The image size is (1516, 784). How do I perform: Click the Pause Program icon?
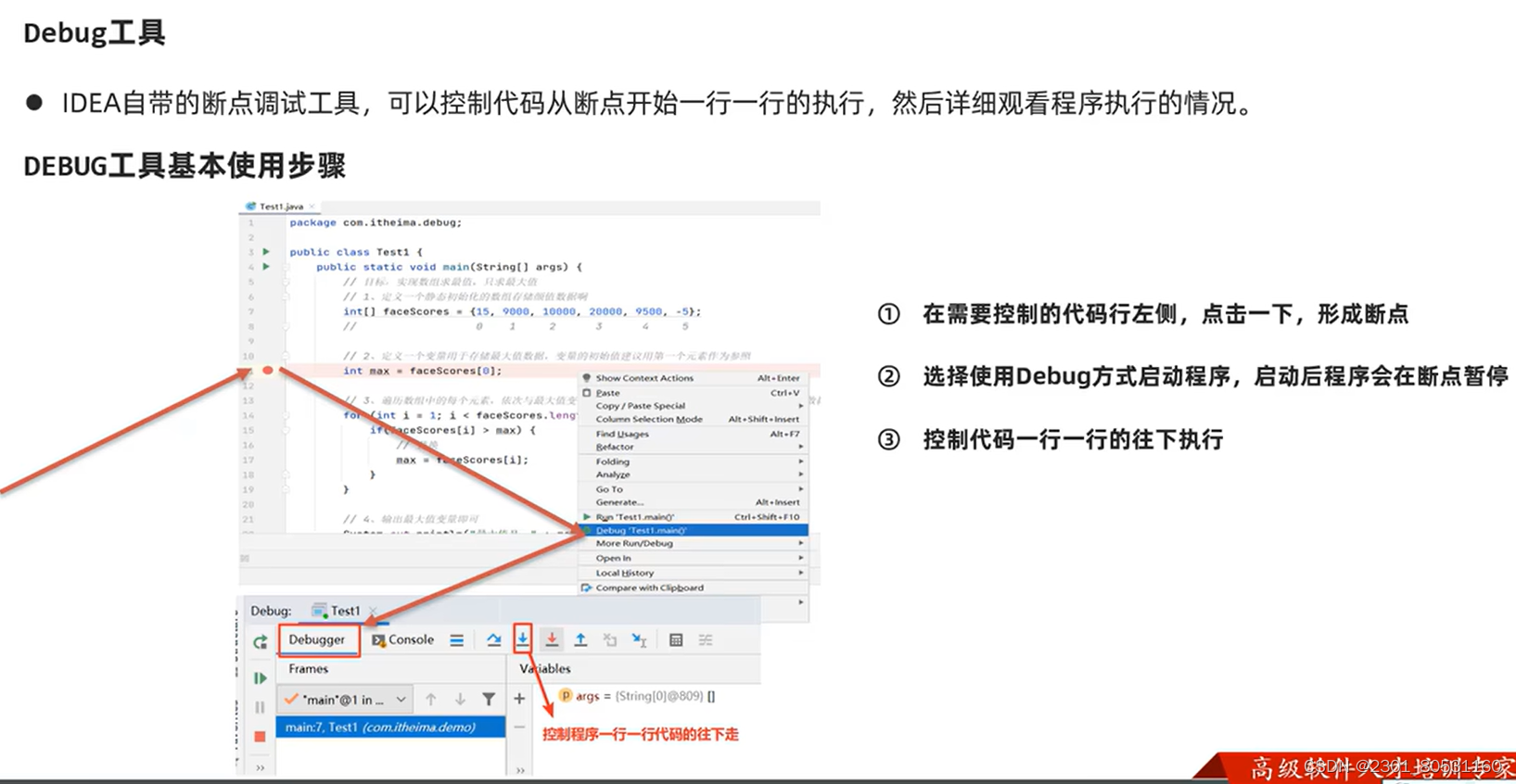261,707
